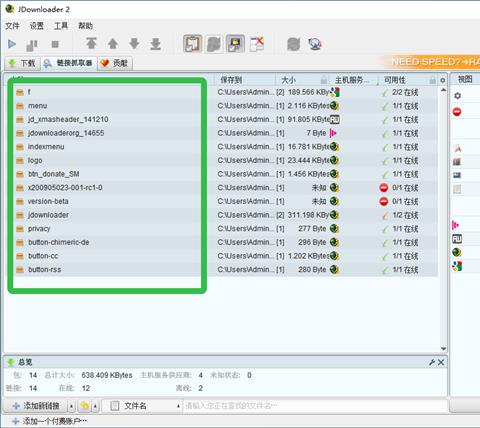Start all downloads with the play button
The image size is (480, 428).
(x=12, y=44)
